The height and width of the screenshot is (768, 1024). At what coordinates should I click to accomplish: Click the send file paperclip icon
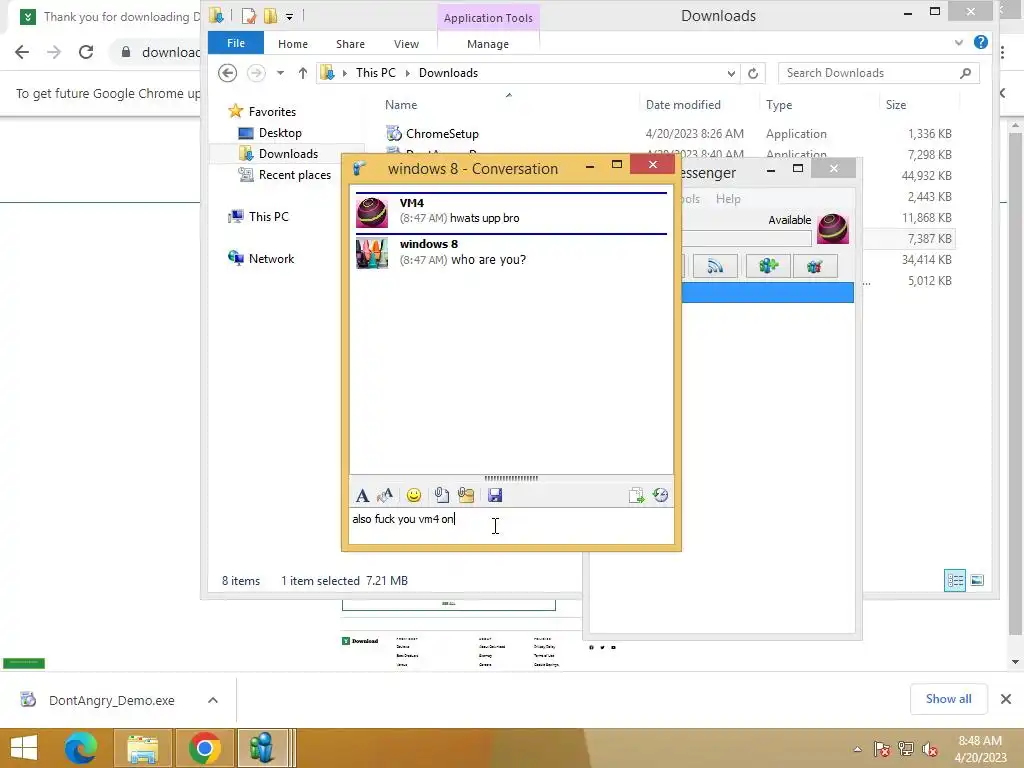441,496
